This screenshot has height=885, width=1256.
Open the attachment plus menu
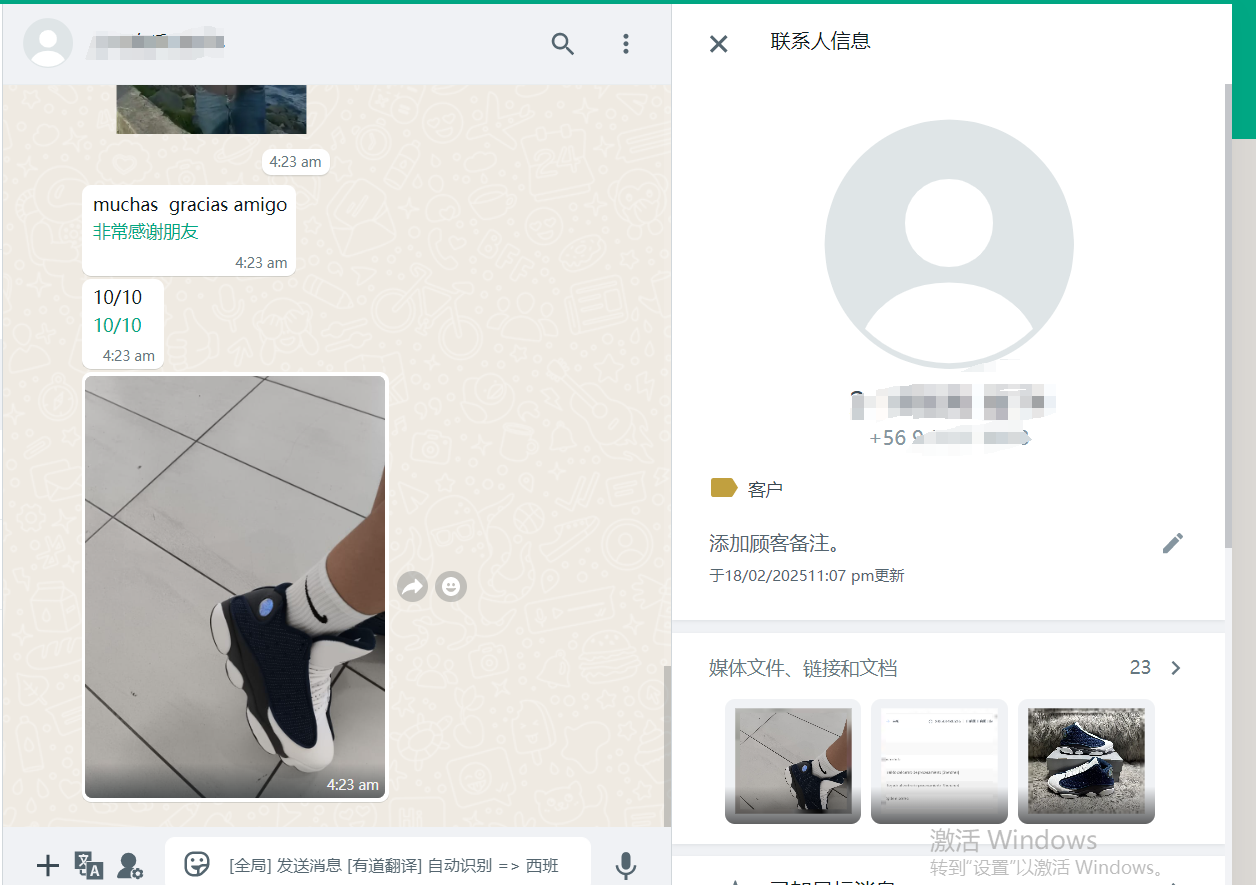47,865
